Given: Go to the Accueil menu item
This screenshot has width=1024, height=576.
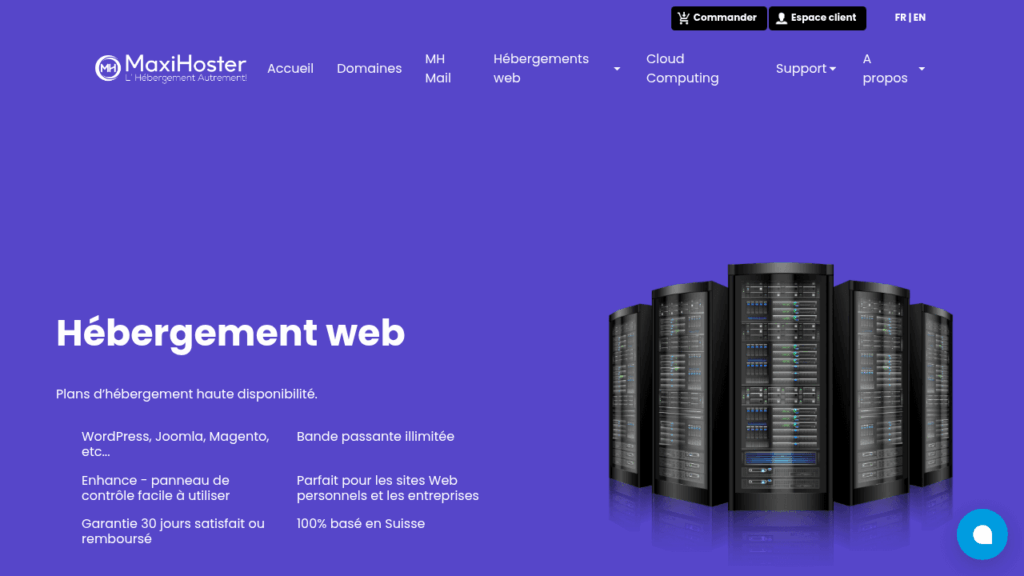Looking at the screenshot, I should tap(290, 69).
